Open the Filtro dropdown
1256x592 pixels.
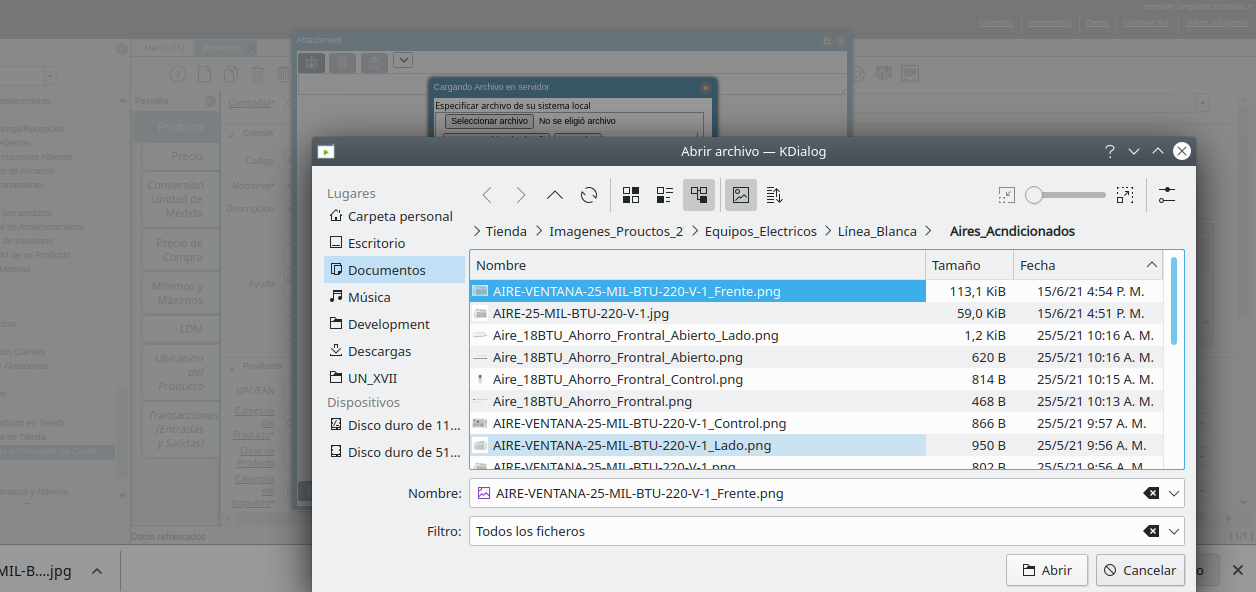[1173, 531]
